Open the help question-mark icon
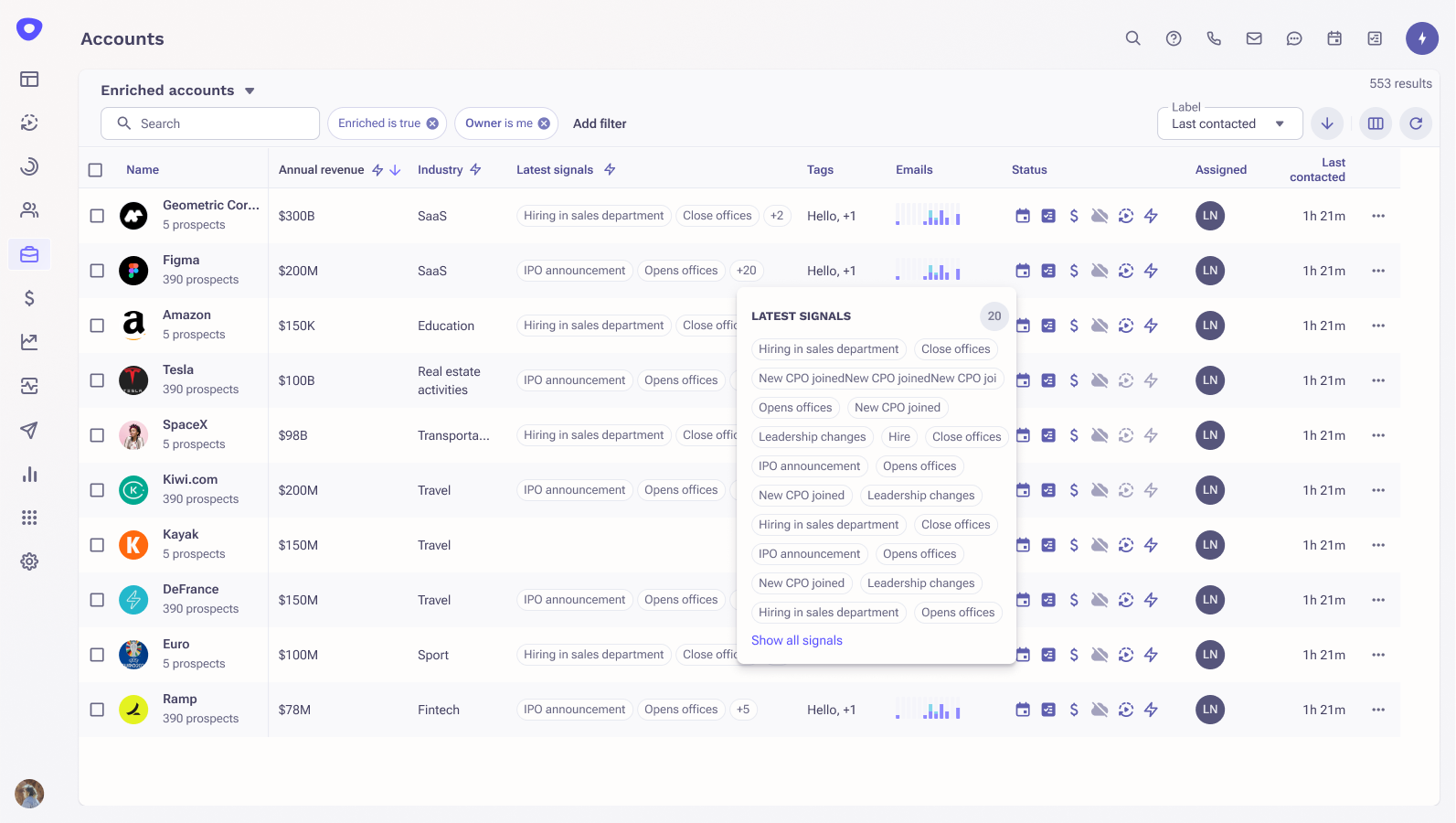1456x823 pixels. coord(1174,38)
